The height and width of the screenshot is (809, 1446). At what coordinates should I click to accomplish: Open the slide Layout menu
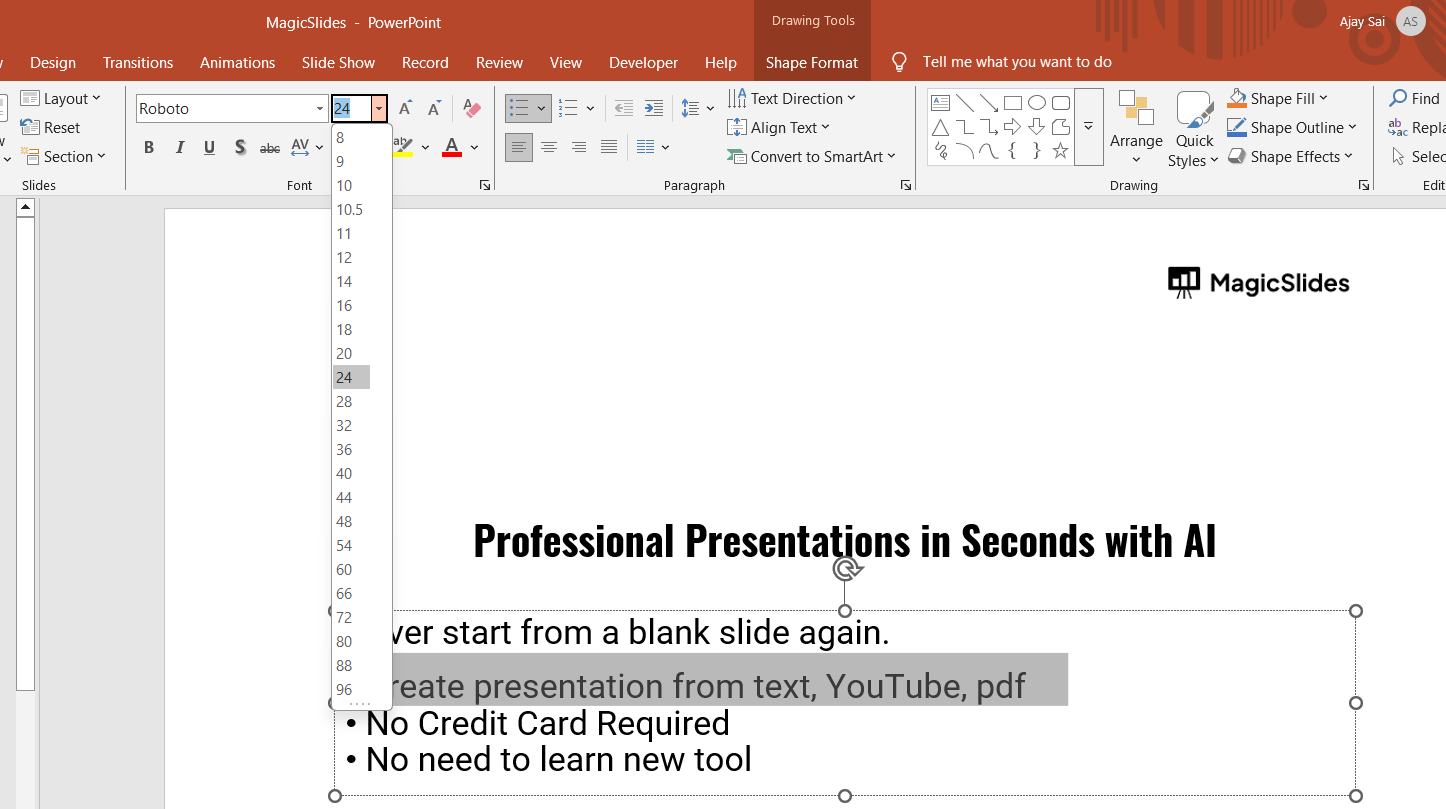tap(61, 98)
